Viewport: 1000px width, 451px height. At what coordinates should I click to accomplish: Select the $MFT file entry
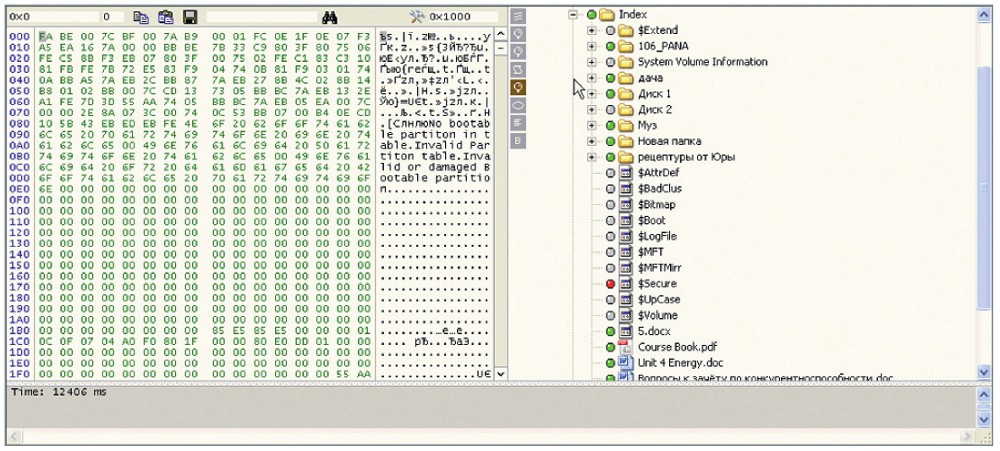650,252
